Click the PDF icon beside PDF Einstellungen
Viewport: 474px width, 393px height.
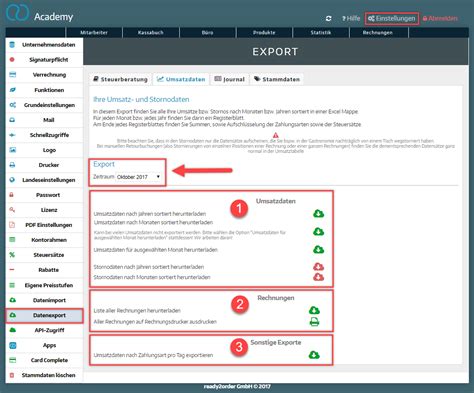click(x=12, y=225)
